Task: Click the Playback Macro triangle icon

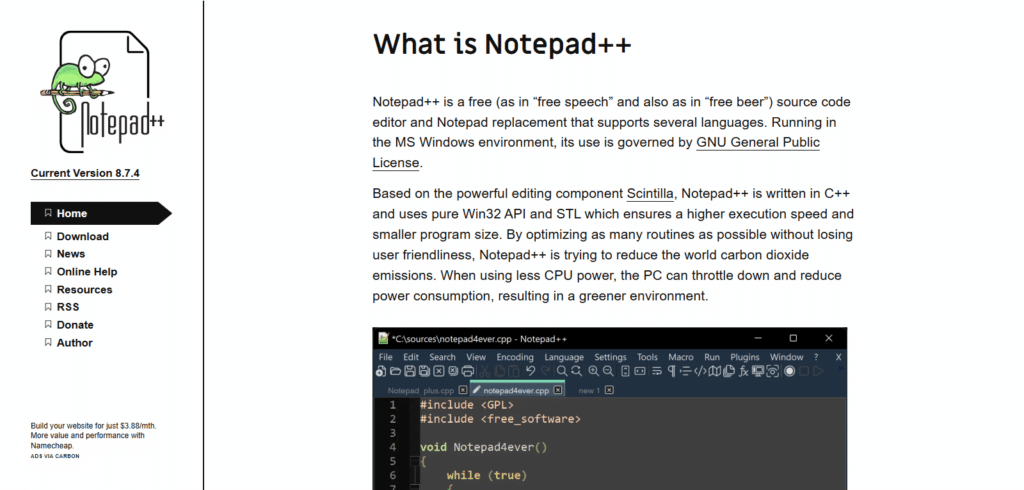Action: [818, 371]
